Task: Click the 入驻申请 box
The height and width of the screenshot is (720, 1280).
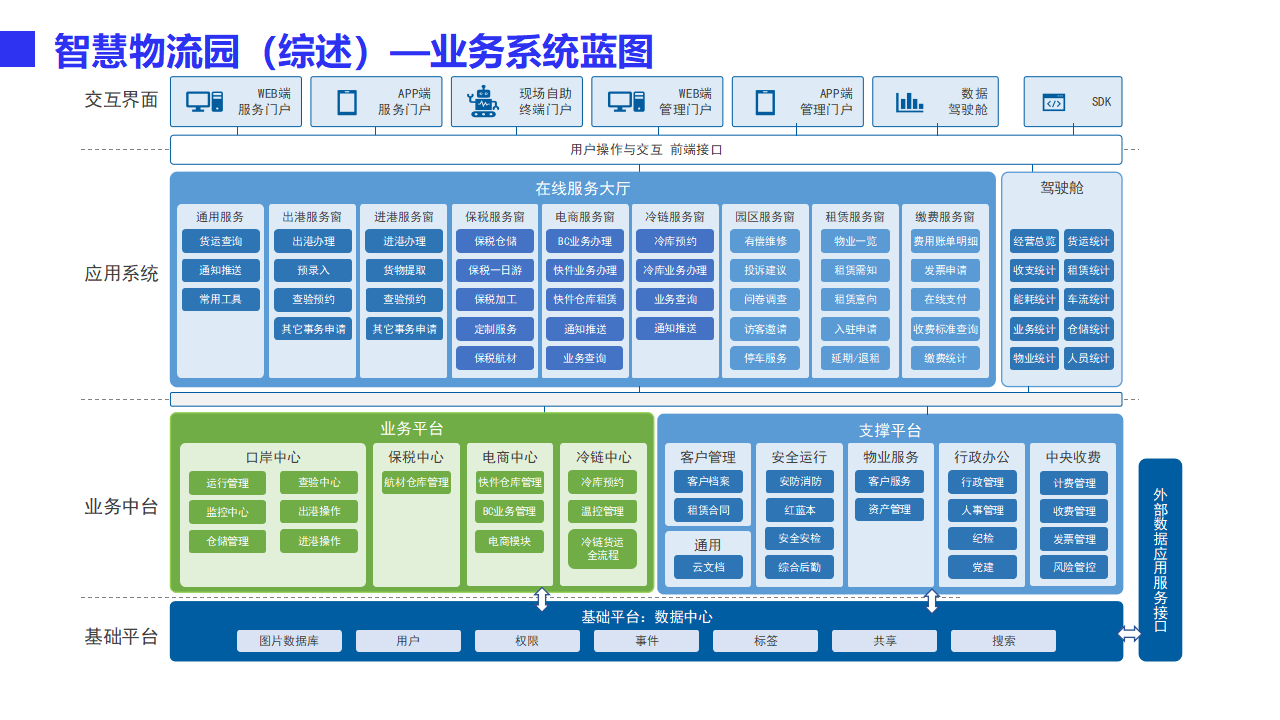Action: coord(855,329)
